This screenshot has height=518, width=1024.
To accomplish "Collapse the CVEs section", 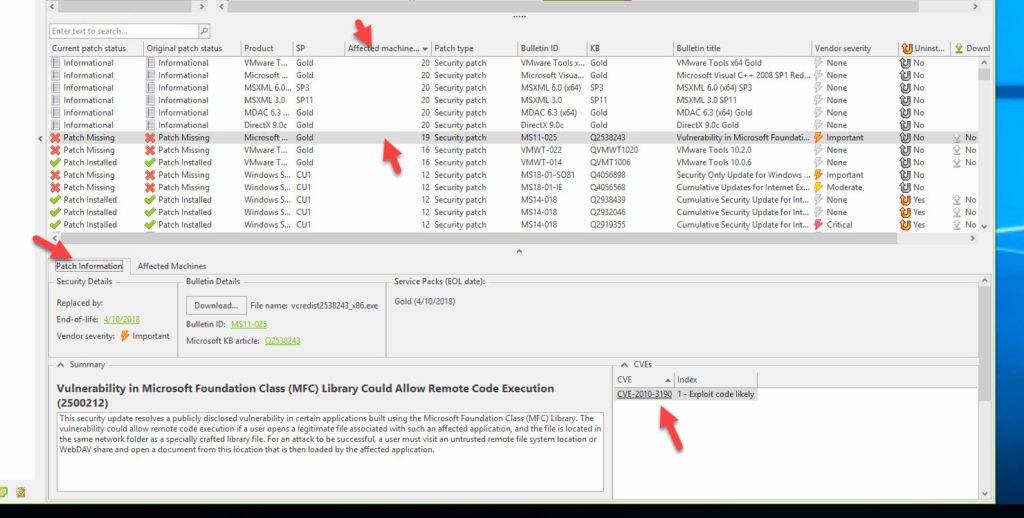I will 624,365.
